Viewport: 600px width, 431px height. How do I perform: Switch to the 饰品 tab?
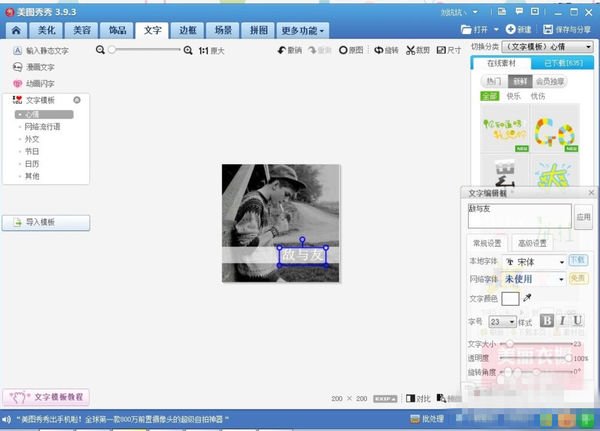click(117, 30)
